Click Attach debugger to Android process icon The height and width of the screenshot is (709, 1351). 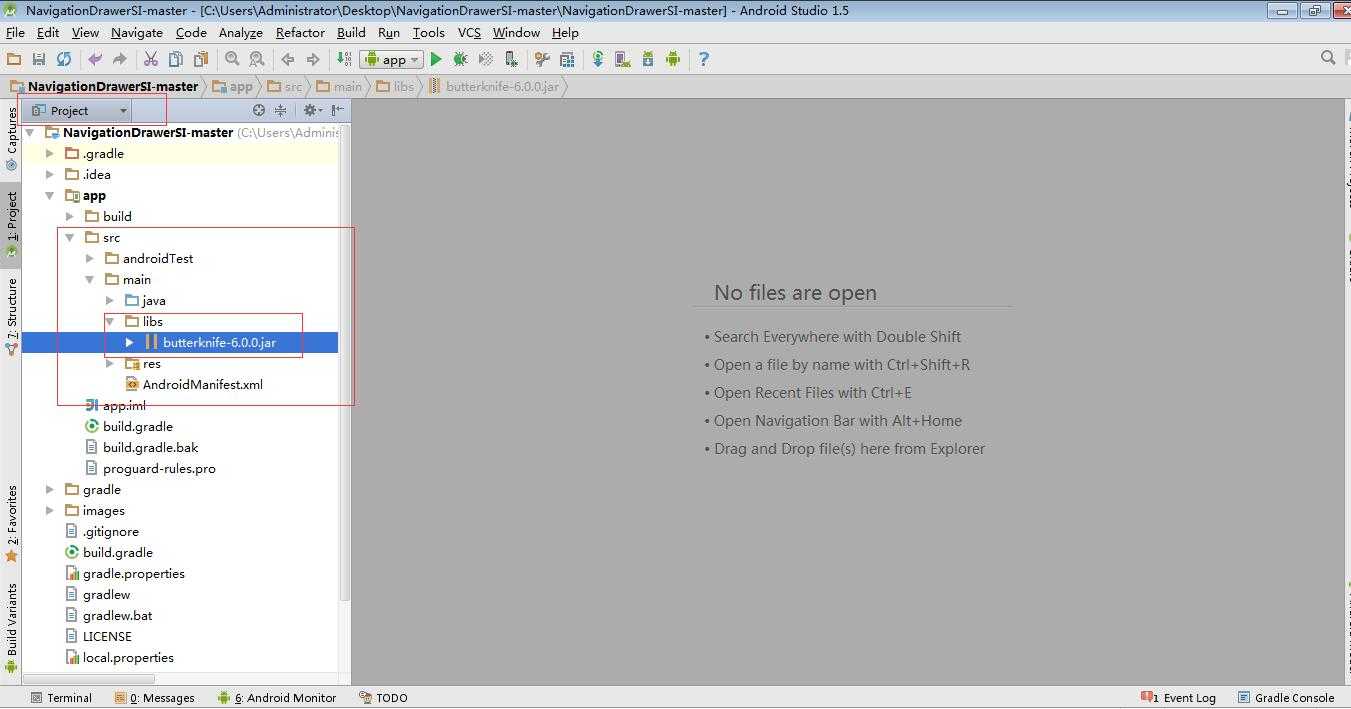pyautogui.click(x=511, y=59)
